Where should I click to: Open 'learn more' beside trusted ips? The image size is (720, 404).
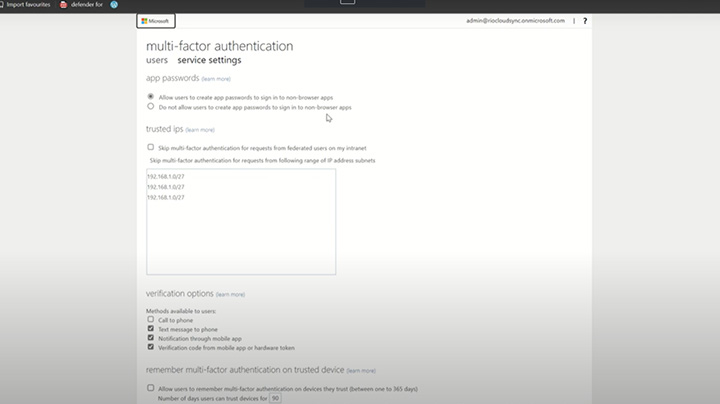(200, 130)
